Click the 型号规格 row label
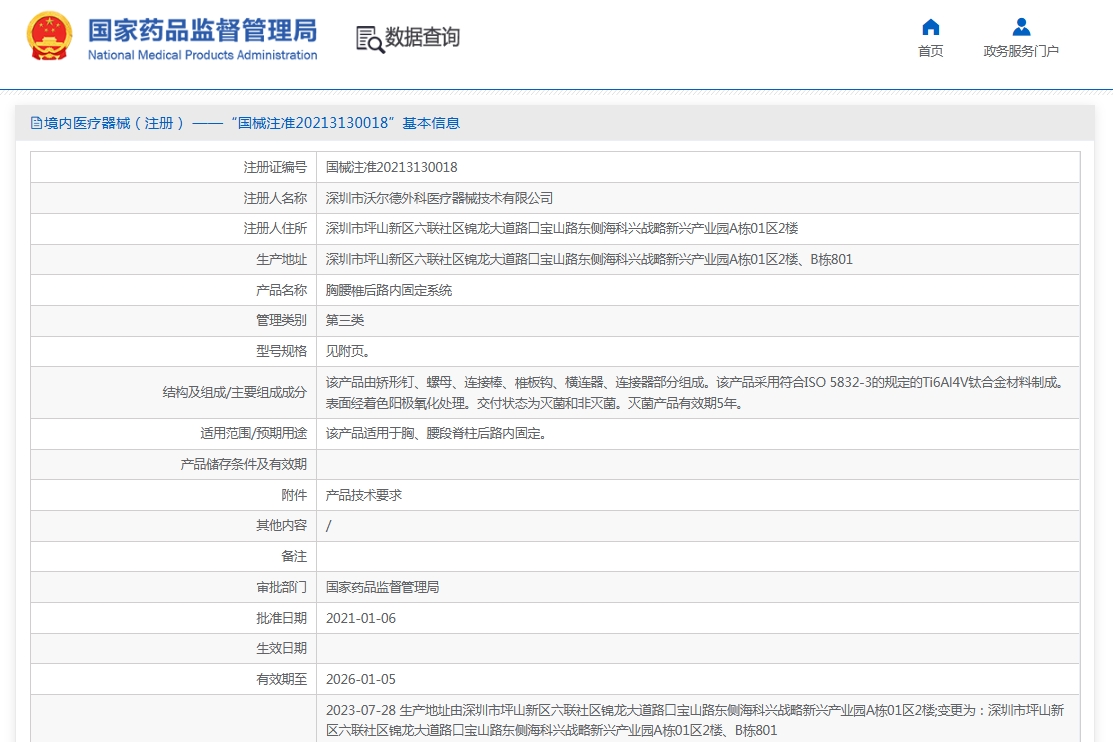This screenshot has height=742, width=1113. [282, 351]
